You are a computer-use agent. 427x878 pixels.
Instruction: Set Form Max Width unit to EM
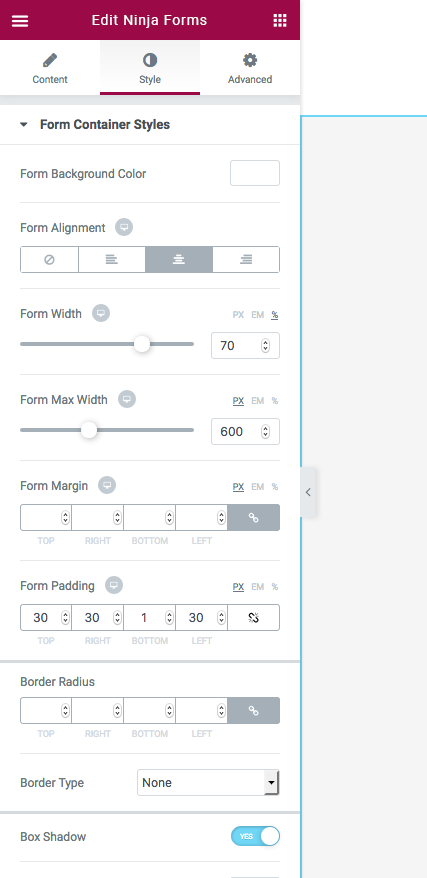[257, 401]
